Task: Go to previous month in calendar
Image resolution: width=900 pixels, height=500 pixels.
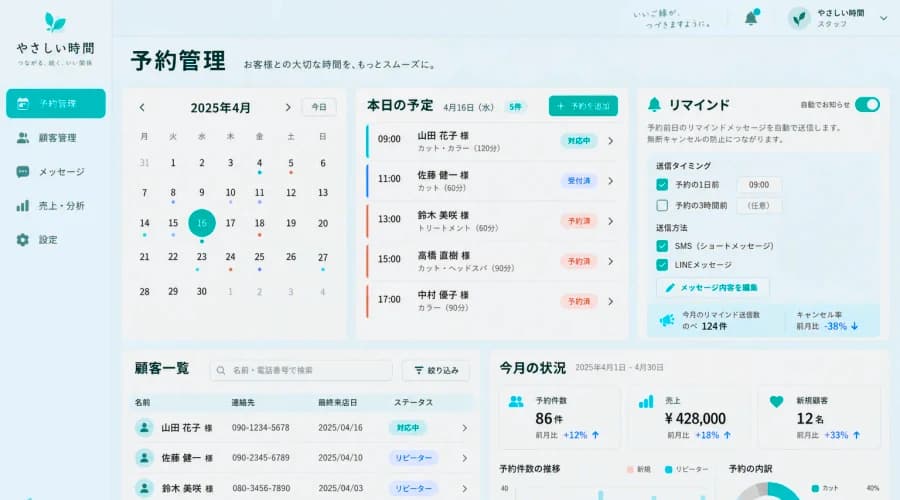Action: (142, 107)
